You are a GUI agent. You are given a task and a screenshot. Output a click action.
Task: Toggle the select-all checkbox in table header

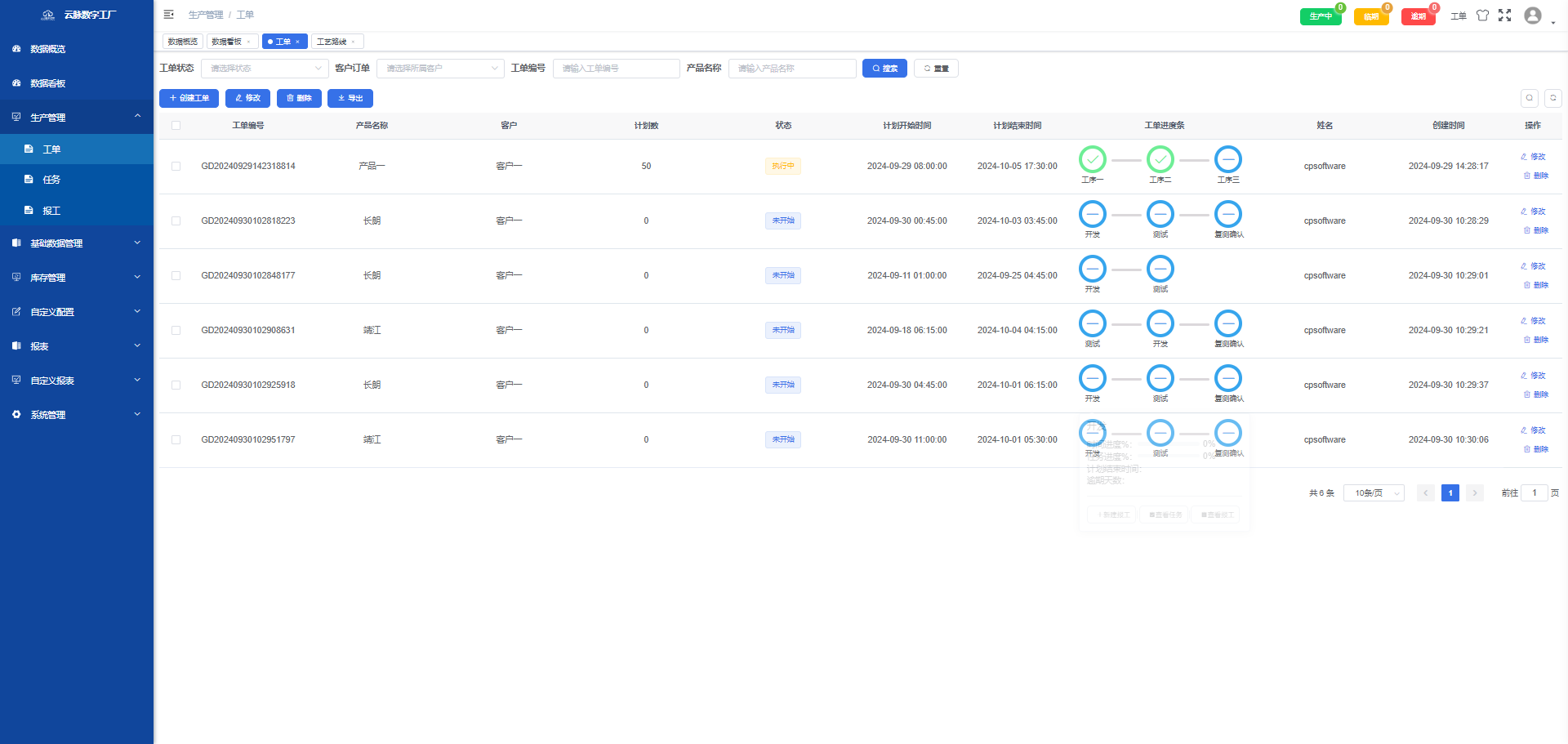(176, 126)
